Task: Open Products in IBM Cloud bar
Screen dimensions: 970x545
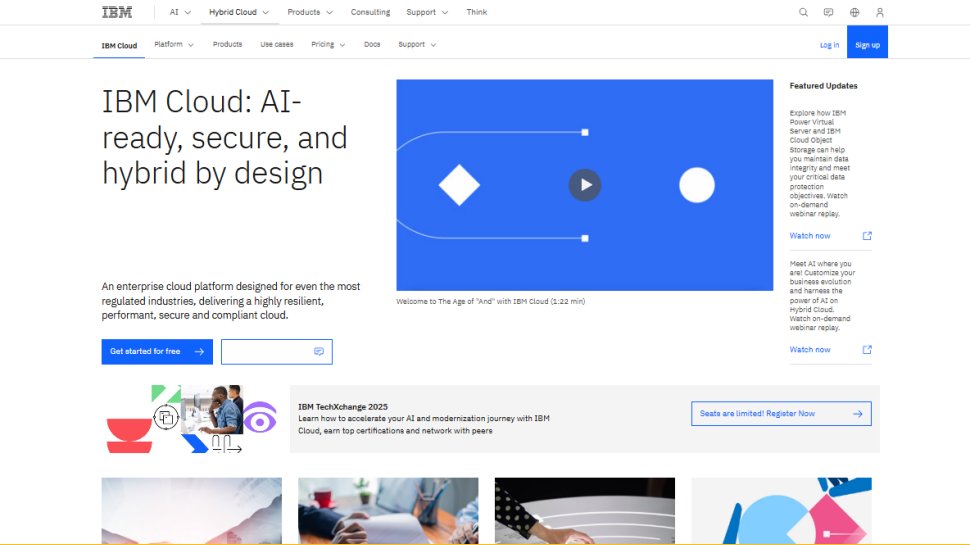Action: coord(228,45)
